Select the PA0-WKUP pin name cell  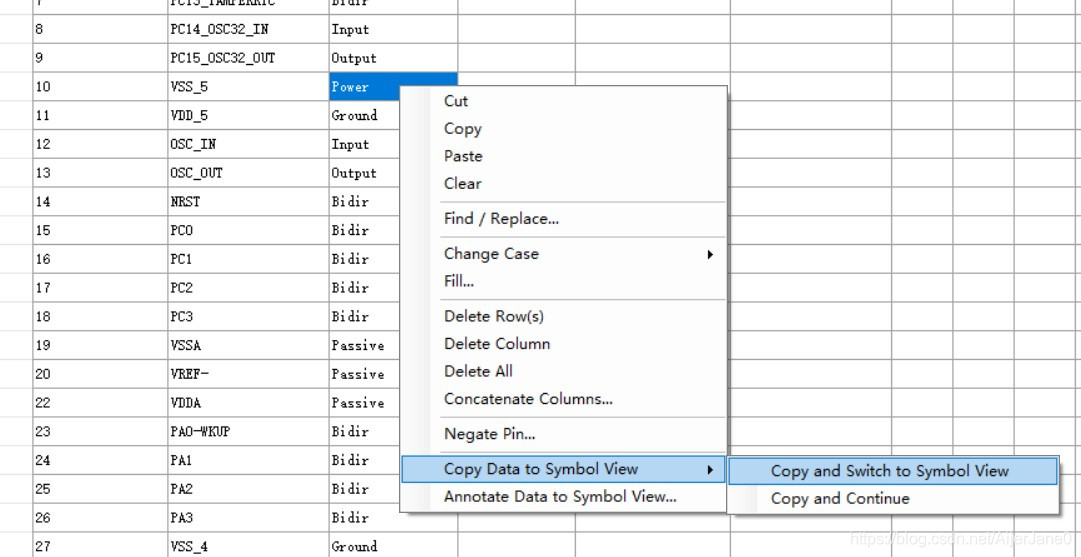(x=200, y=432)
